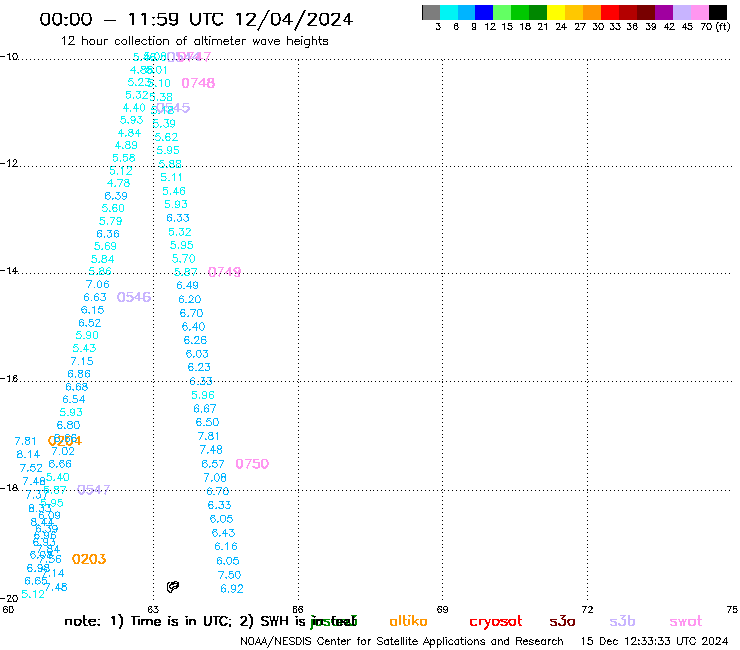This screenshot has height=650, width=740.
Task: Click the wave height value 7.02
Action: point(63,451)
